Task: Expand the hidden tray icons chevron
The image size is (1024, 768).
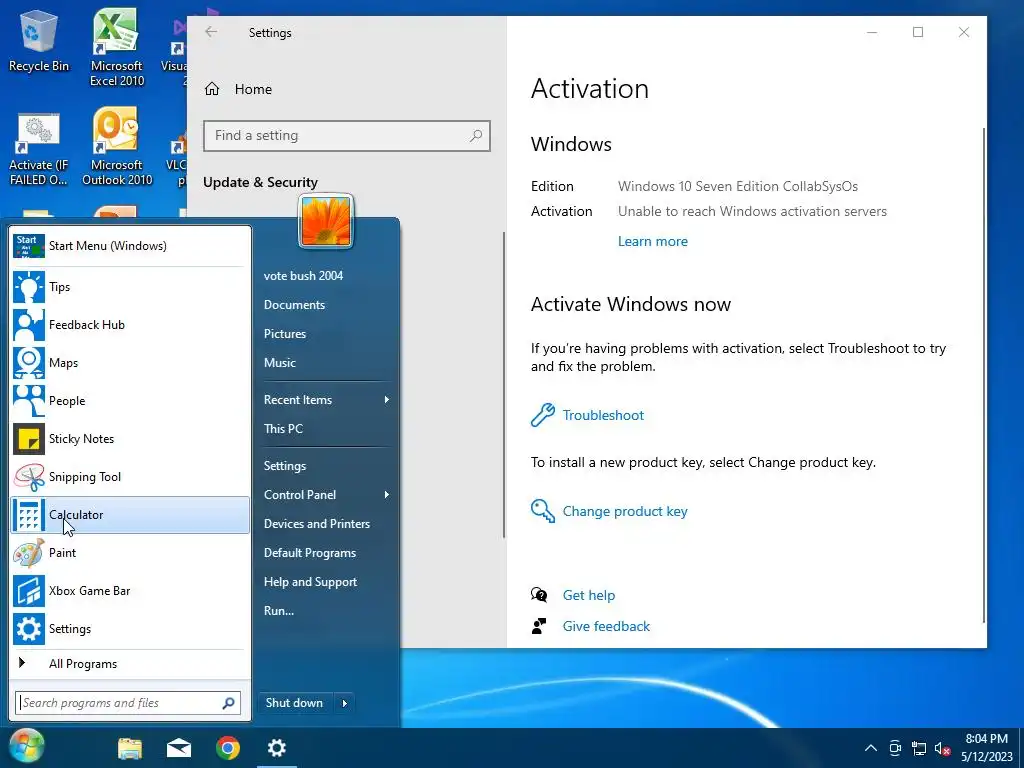Action: click(x=871, y=748)
